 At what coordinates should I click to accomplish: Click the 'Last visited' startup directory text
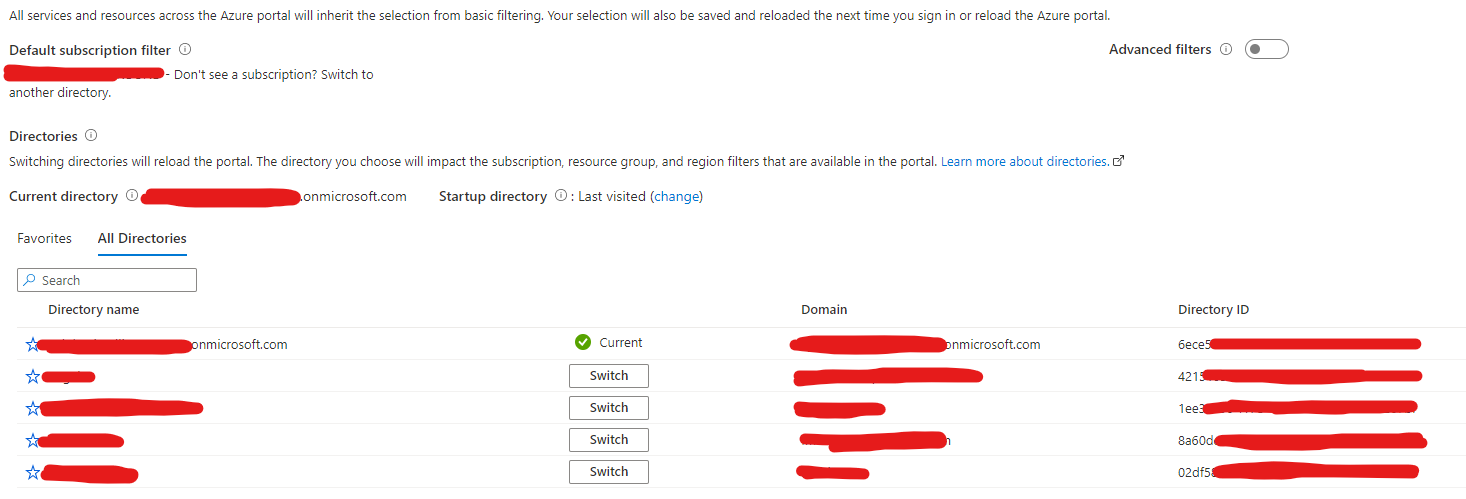(612, 196)
